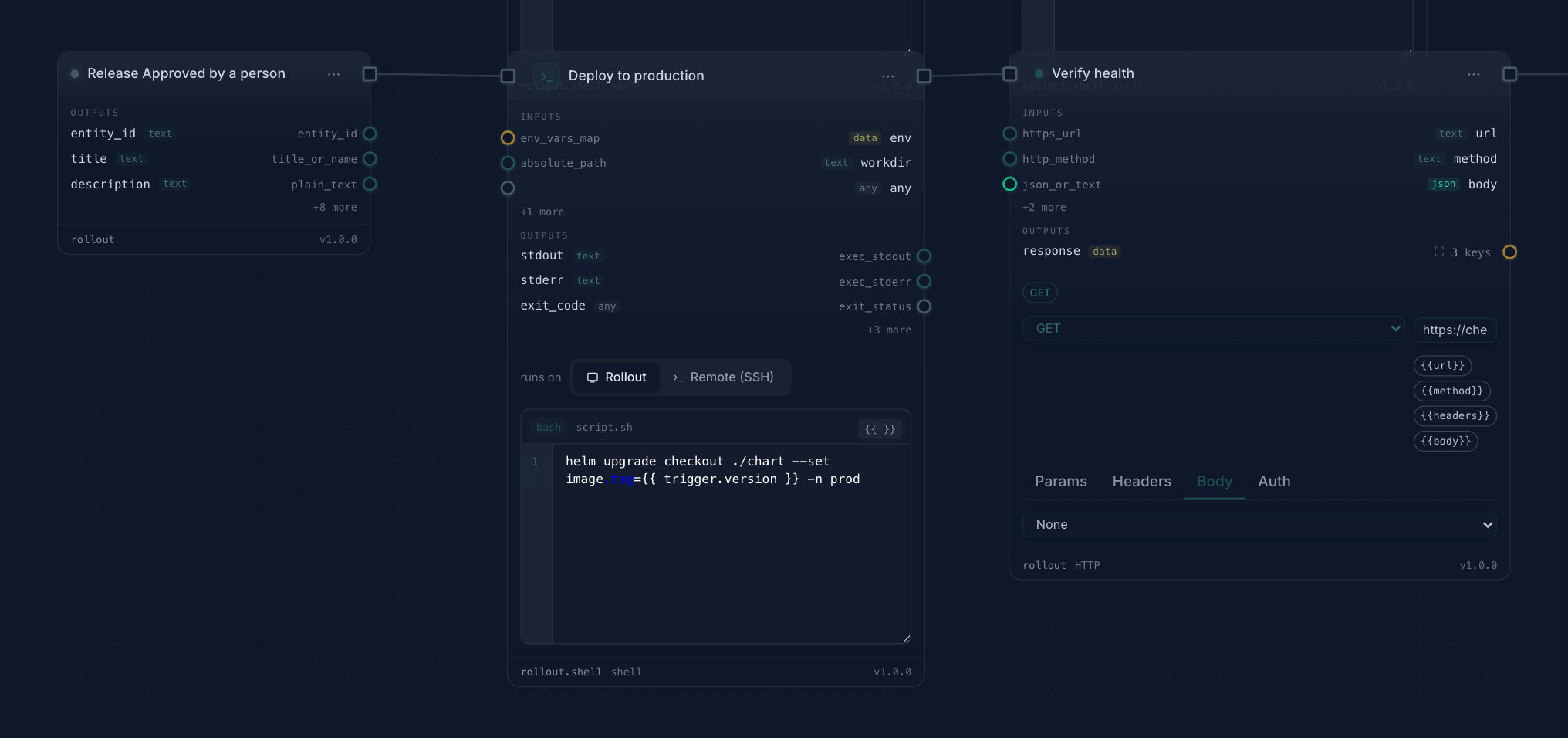The width and height of the screenshot is (1568, 738).
Task: Click the exit_code output label
Action: tap(553, 306)
